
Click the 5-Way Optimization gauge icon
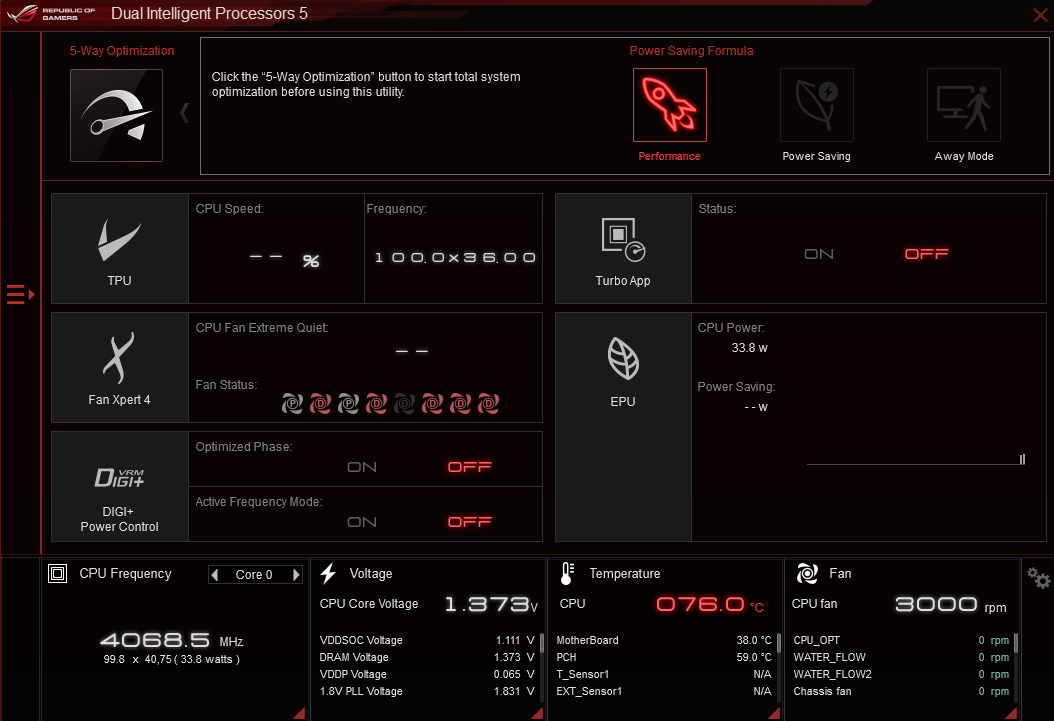coord(116,115)
